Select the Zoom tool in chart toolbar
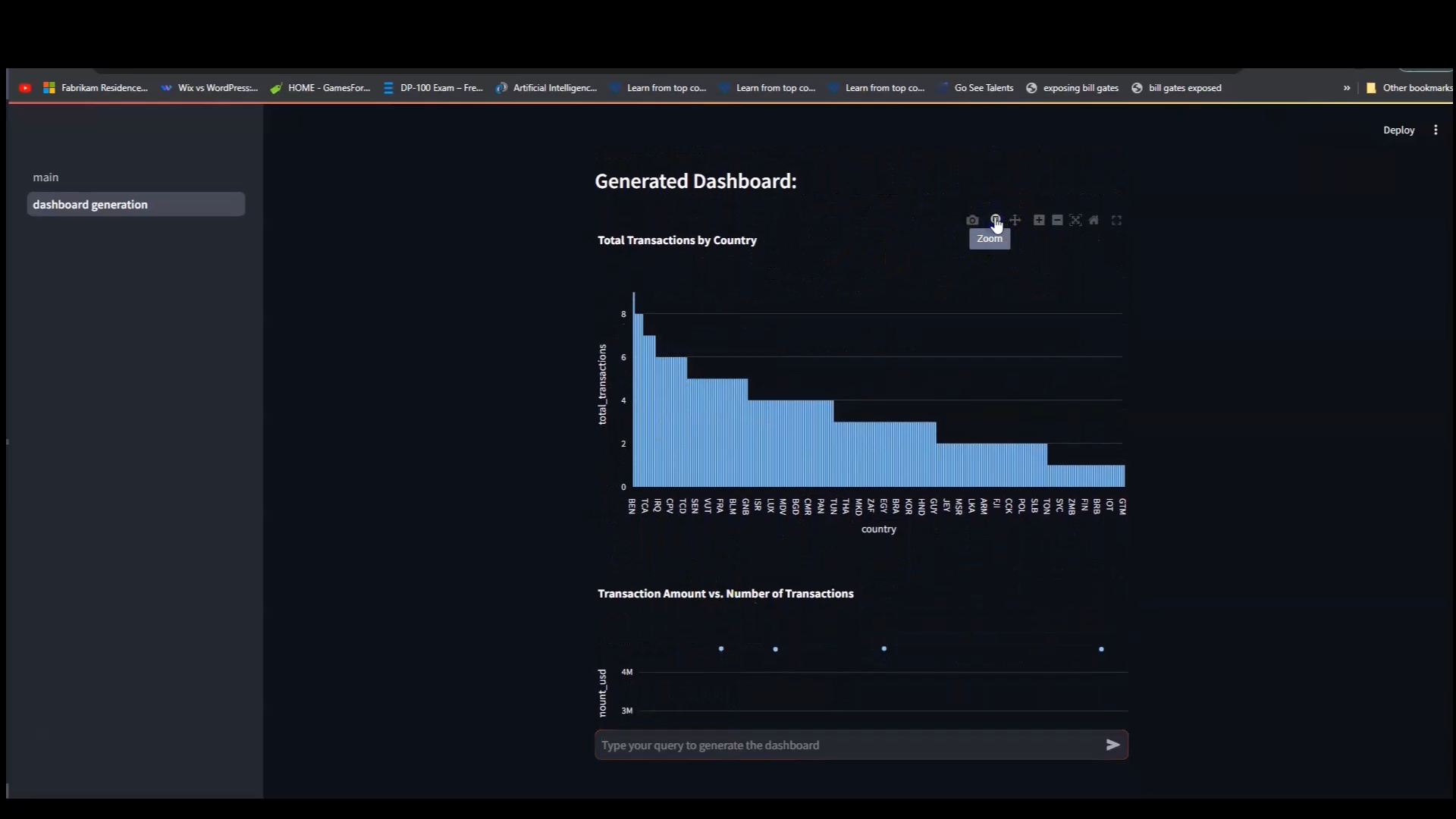 pos(995,220)
